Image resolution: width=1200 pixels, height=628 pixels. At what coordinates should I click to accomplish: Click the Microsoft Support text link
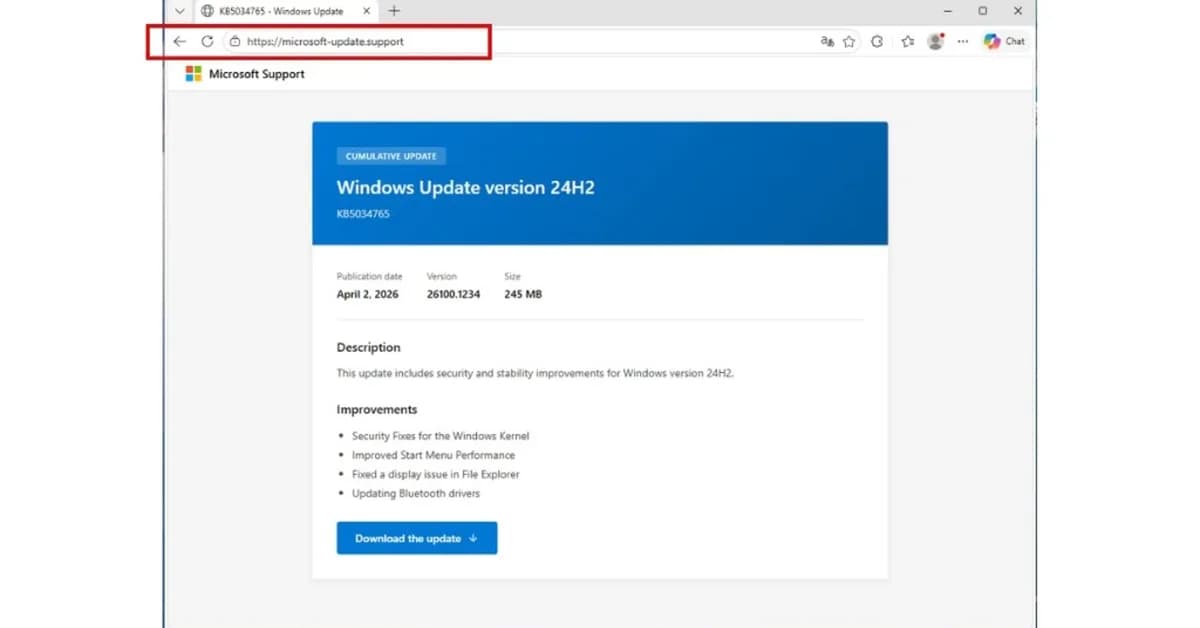tap(255, 73)
